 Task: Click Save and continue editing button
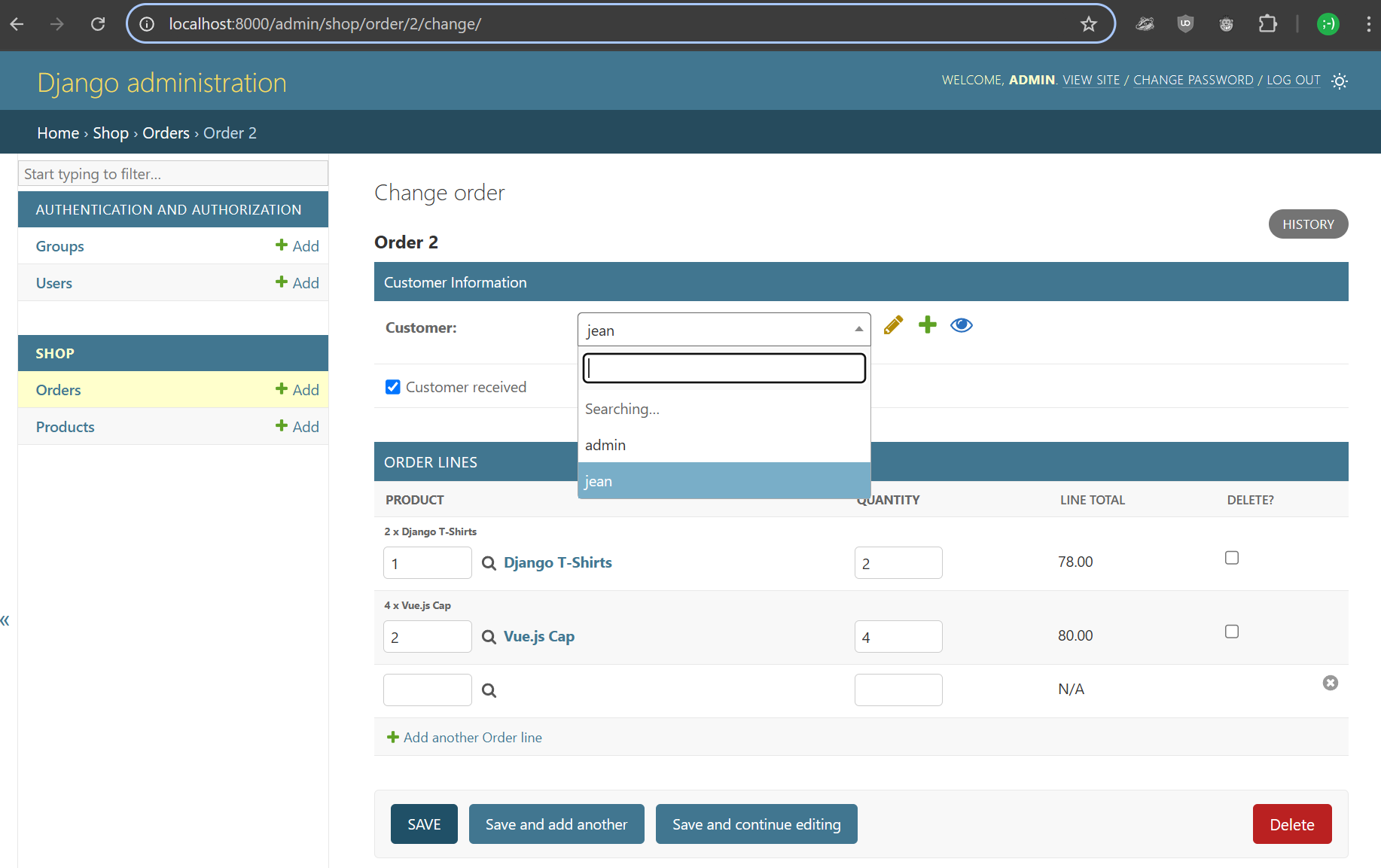point(756,824)
